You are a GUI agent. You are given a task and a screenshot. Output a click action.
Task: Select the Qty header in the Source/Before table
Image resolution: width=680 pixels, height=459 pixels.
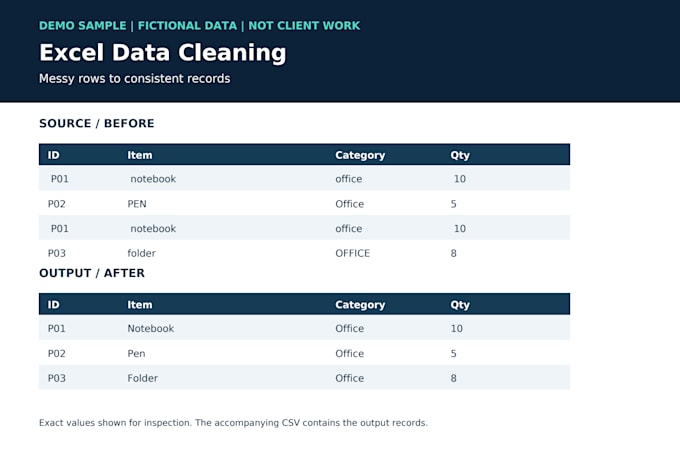click(460, 155)
